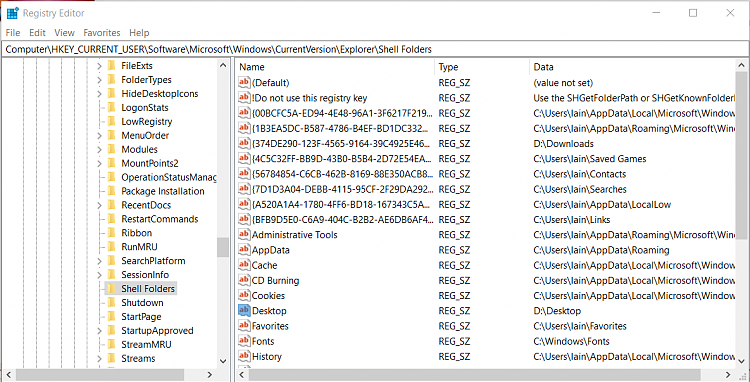
Task: Click the C:\Users\Iain\Links data cell
Action: [572, 220]
